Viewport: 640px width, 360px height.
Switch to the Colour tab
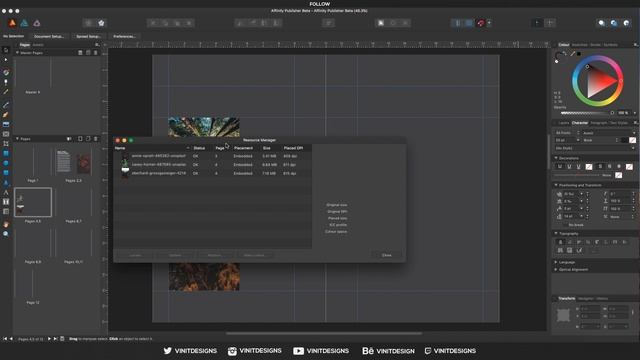564,45
